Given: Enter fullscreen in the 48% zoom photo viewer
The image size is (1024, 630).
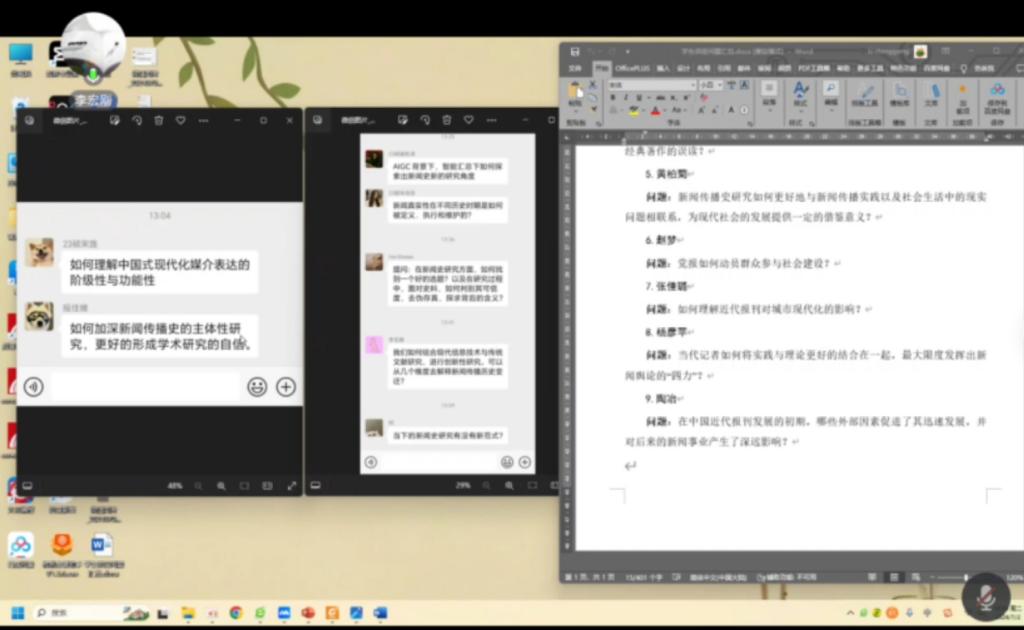Looking at the screenshot, I should (292, 486).
